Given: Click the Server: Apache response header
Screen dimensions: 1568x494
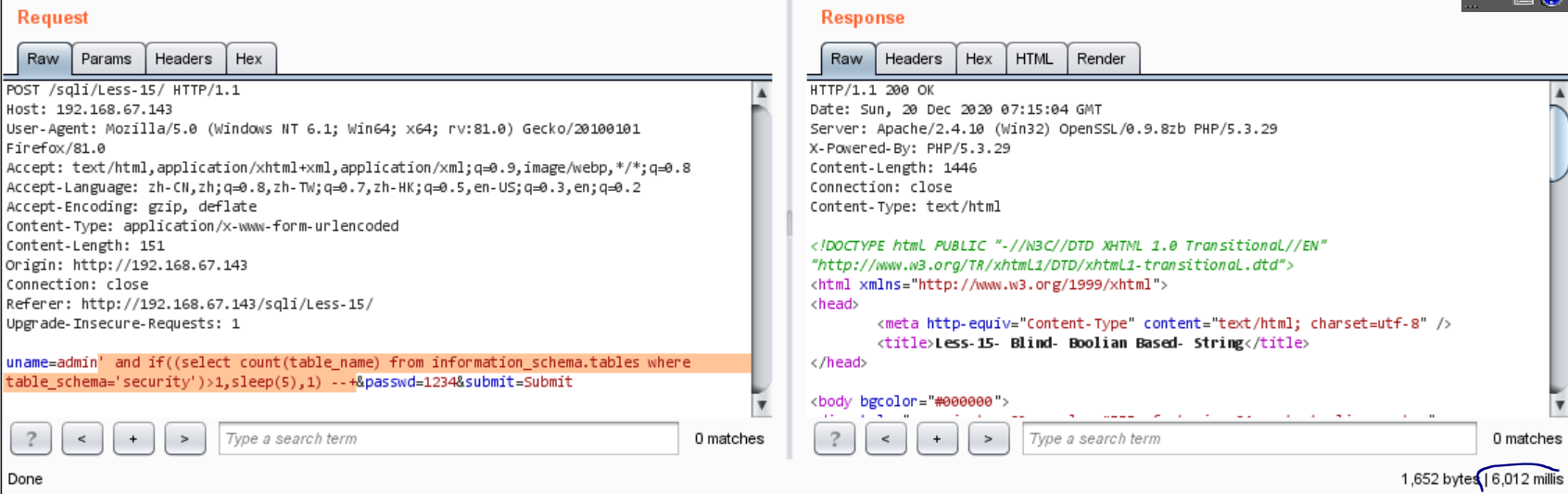Looking at the screenshot, I should [x=1043, y=129].
